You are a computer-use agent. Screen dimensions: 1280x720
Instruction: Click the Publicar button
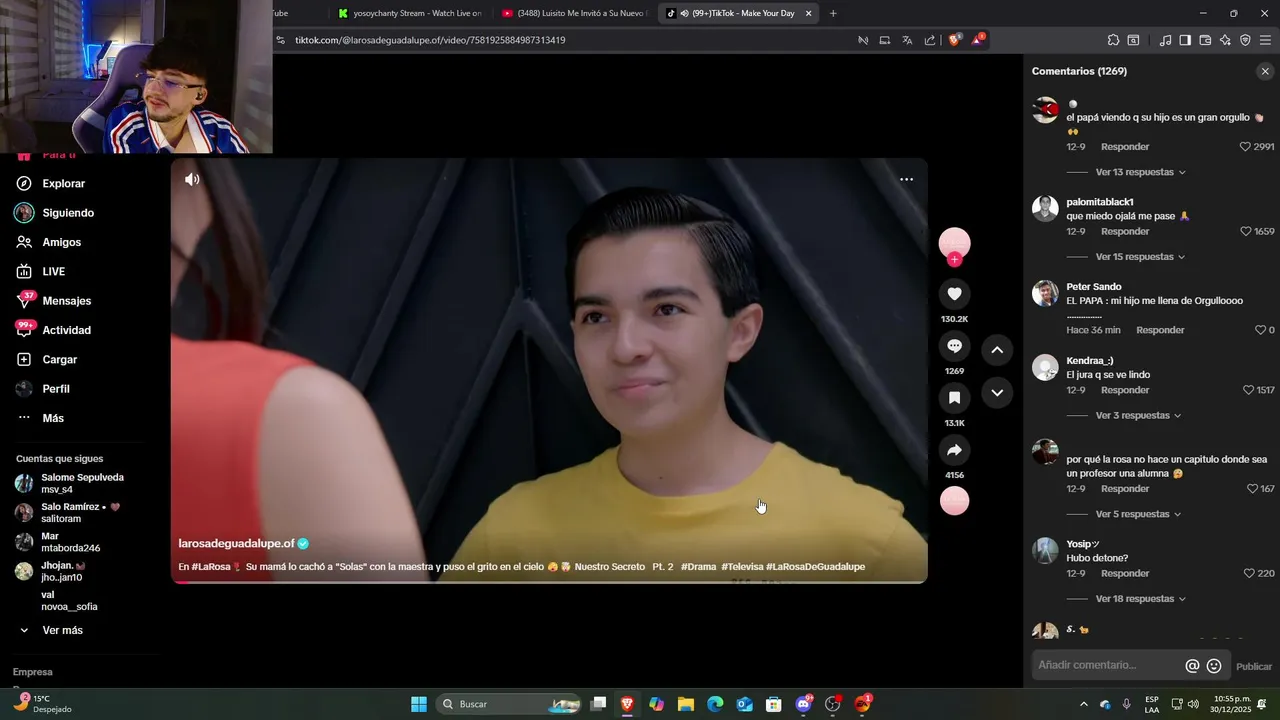(1254, 667)
